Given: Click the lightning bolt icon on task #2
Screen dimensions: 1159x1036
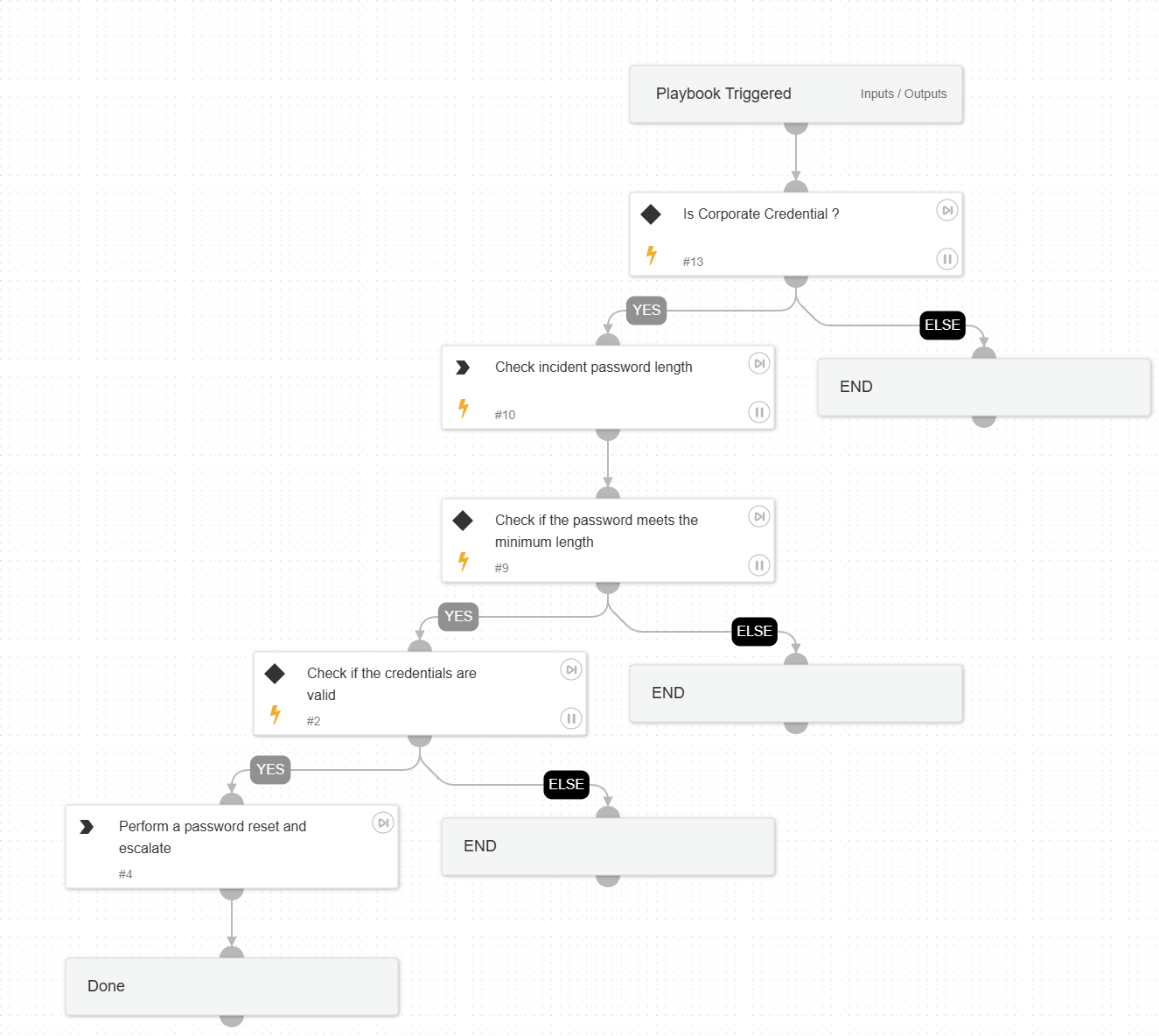Looking at the screenshot, I should 276,714.
